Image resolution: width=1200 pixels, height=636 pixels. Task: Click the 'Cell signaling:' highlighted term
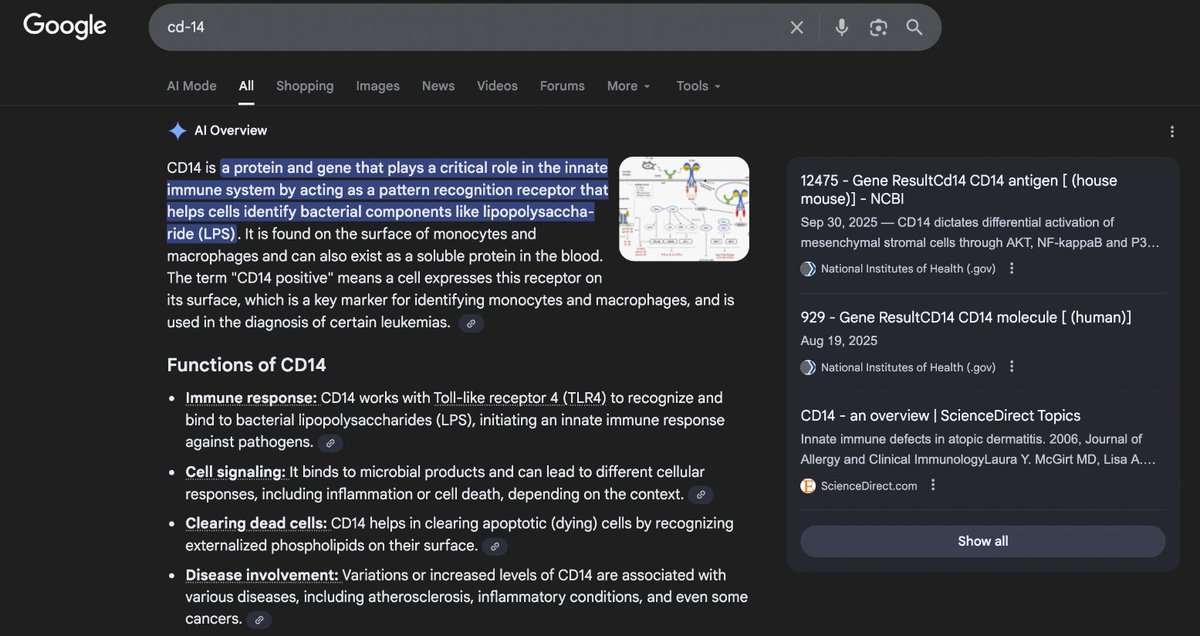click(x=235, y=472)
